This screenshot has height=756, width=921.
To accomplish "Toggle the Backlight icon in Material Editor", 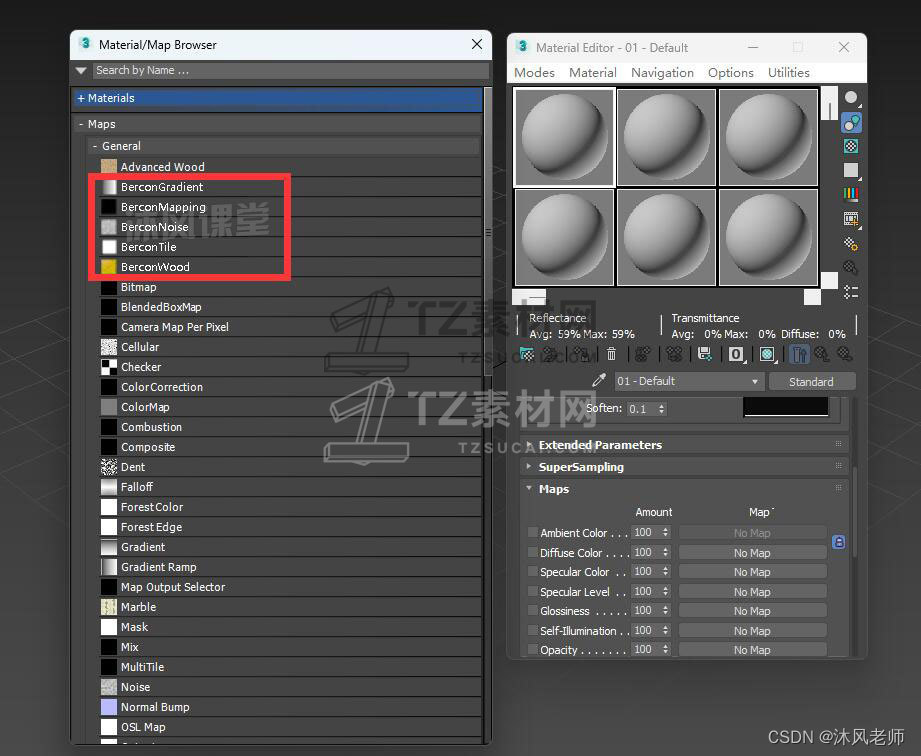I will click(851, 123).
